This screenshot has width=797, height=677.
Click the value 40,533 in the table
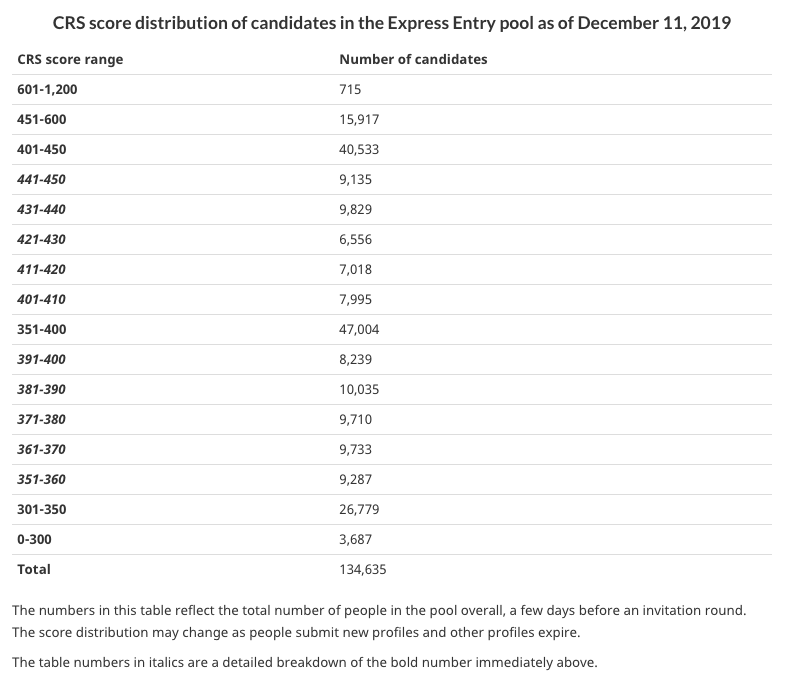coord(359,149)
